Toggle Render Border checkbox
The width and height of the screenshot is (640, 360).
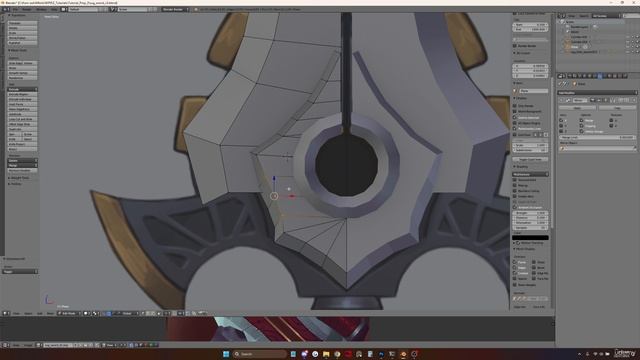(x=515, y=46)
